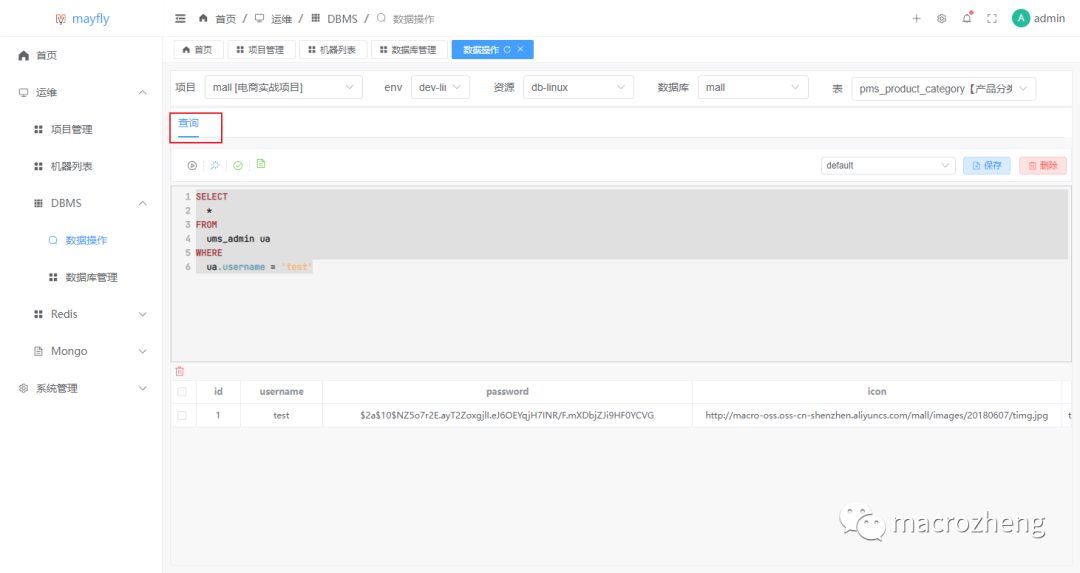Image resolution: width=1080 pixels, height=573 pixels.
Task: Click the green SQL file icon
Action: 261,164
